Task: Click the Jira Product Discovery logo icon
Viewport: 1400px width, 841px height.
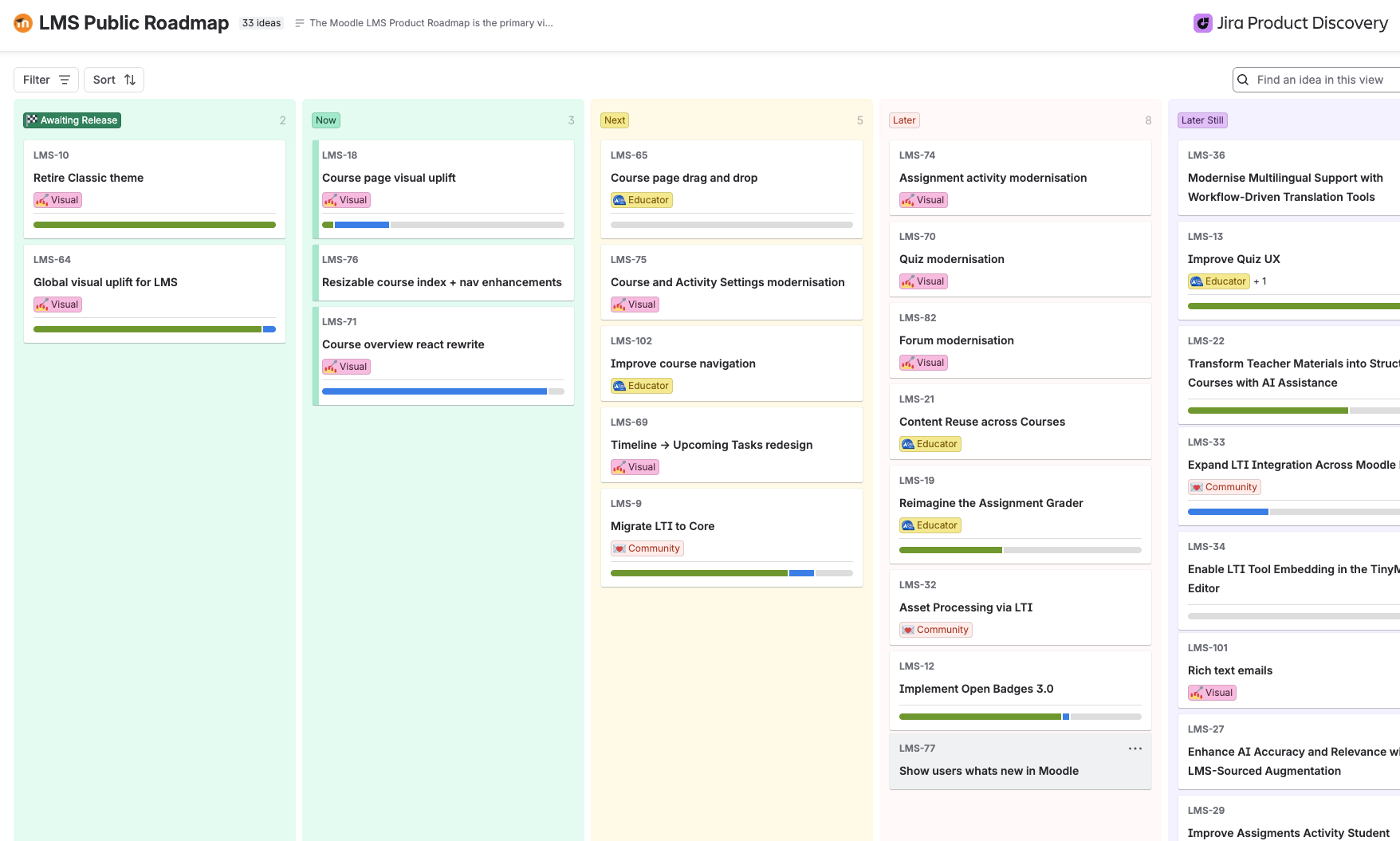Action: coord(1202,23)
